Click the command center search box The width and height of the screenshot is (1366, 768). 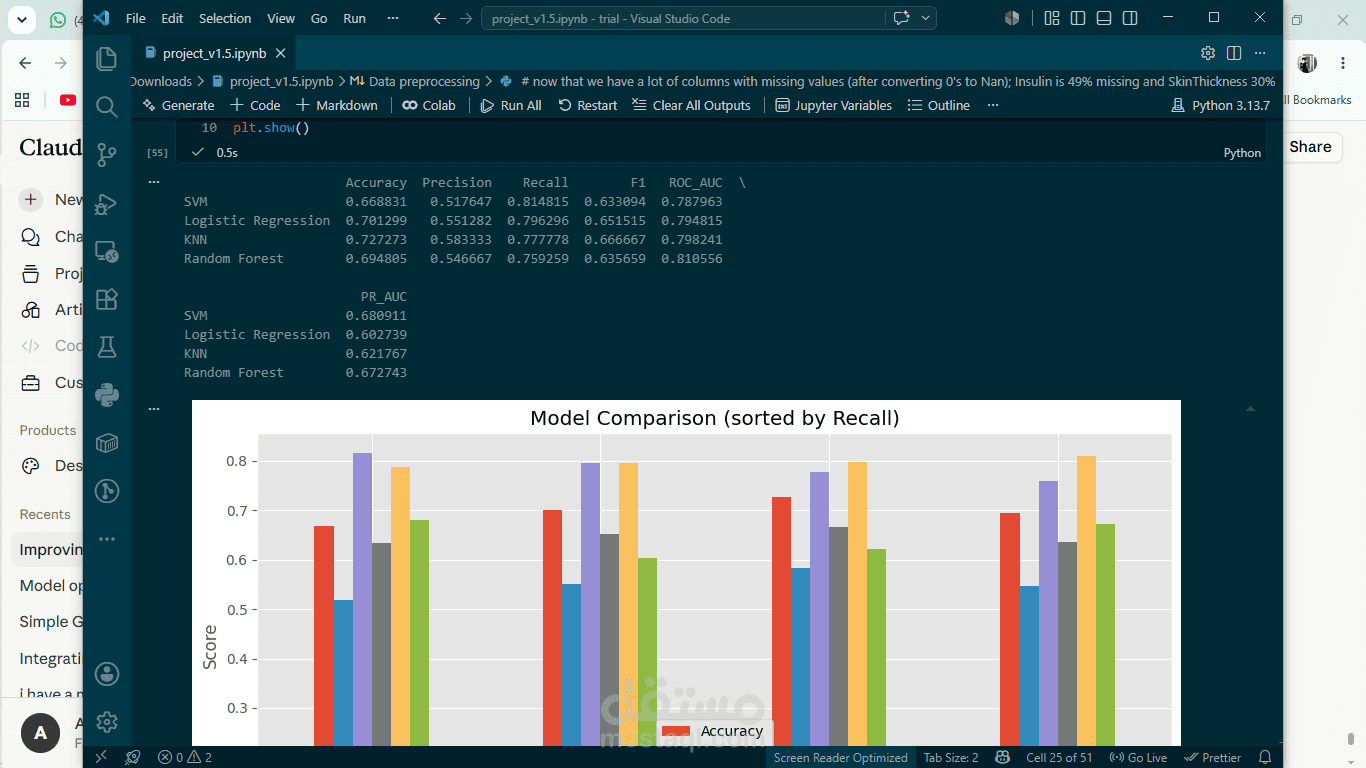click(685, 18)
